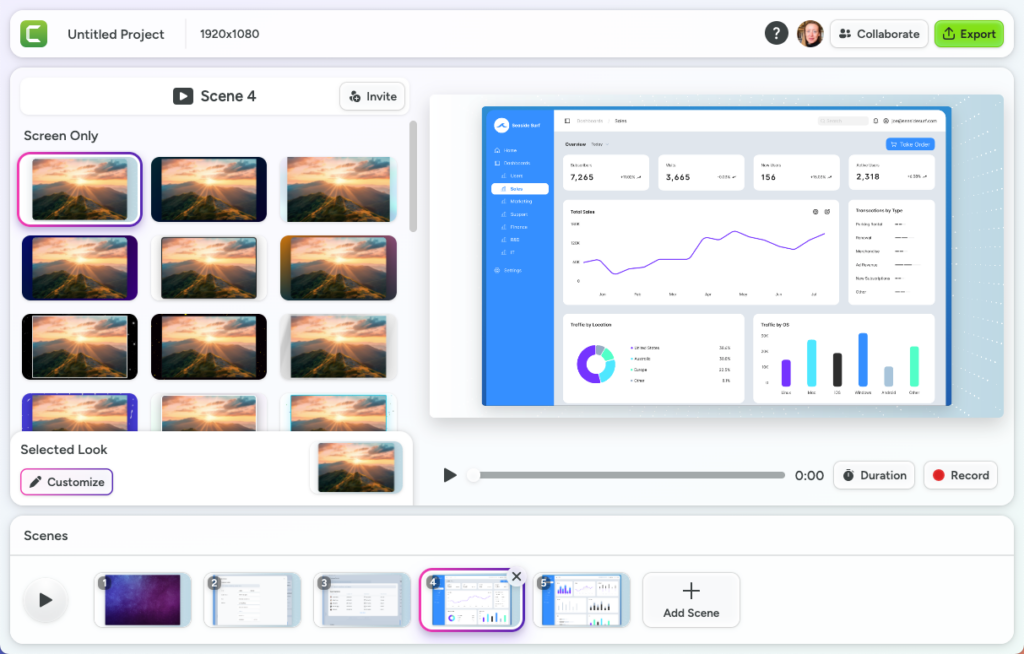The image size is (1024, 654).
Task: Export the project
Action: tap(968, 34)
